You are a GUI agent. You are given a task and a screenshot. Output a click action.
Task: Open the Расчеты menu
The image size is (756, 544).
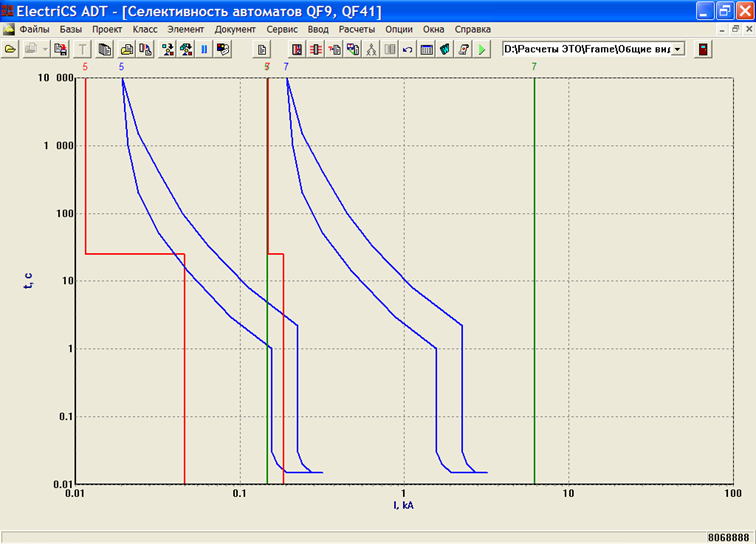click(357, 29)
